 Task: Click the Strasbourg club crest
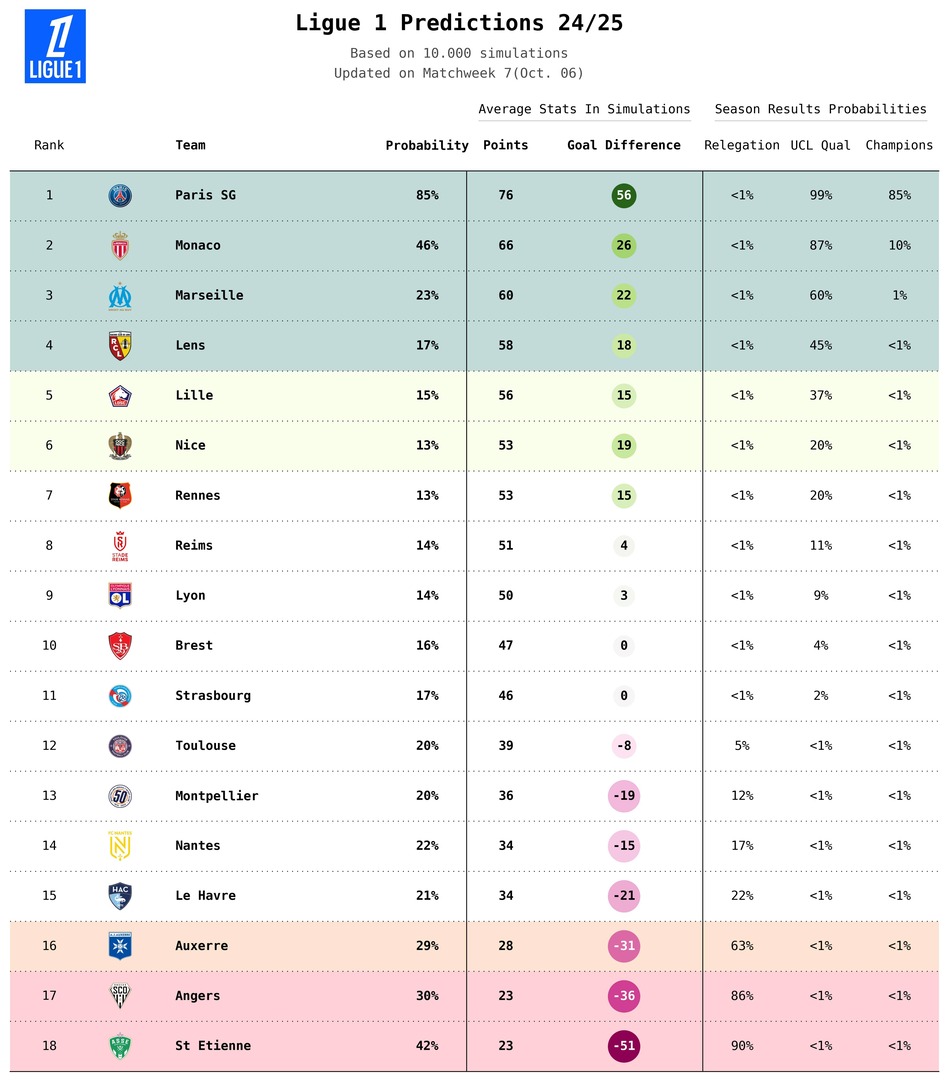tap(120, 696)
